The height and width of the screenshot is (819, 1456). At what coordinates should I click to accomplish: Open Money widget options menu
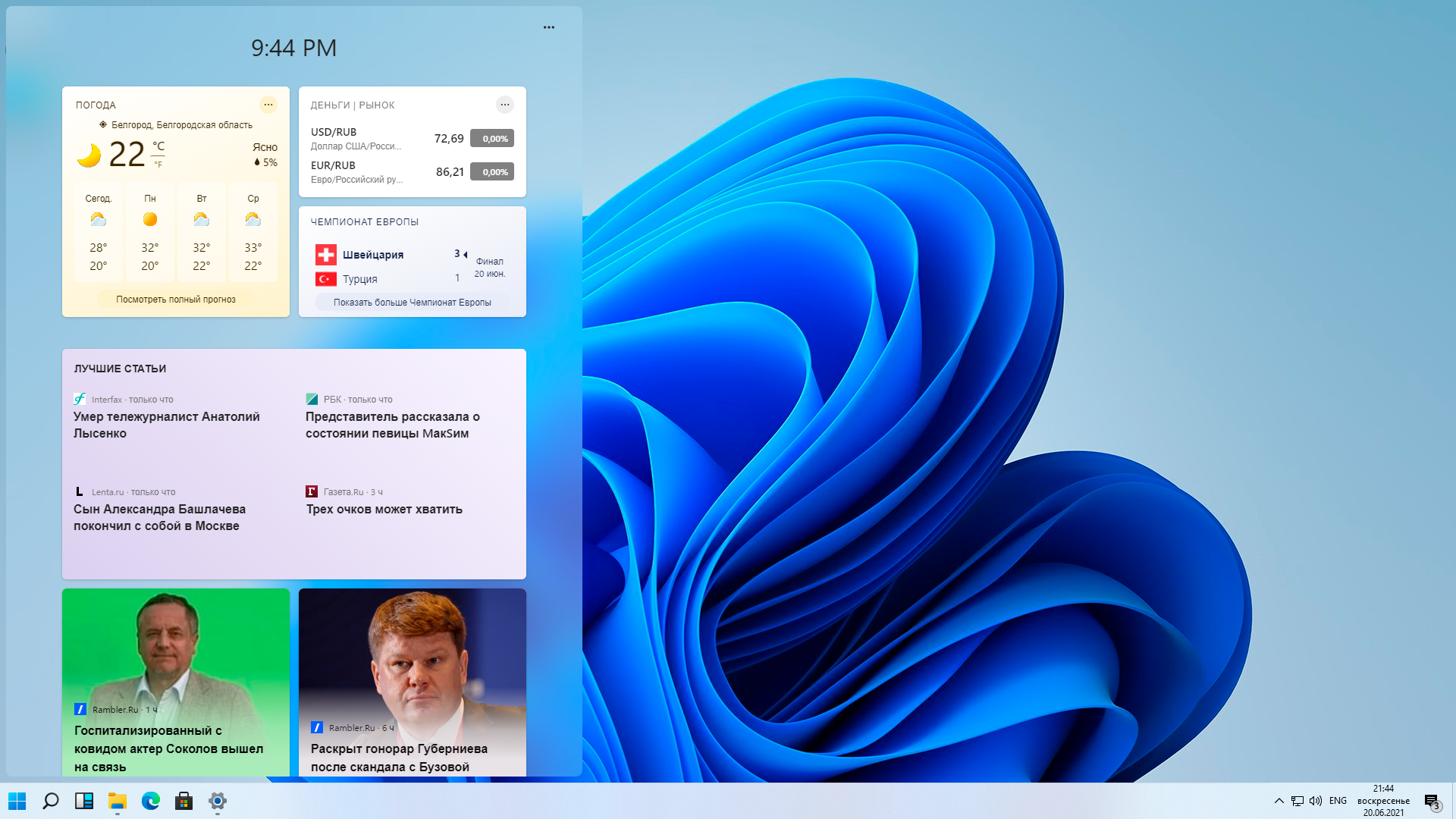(x=505, y=105)
